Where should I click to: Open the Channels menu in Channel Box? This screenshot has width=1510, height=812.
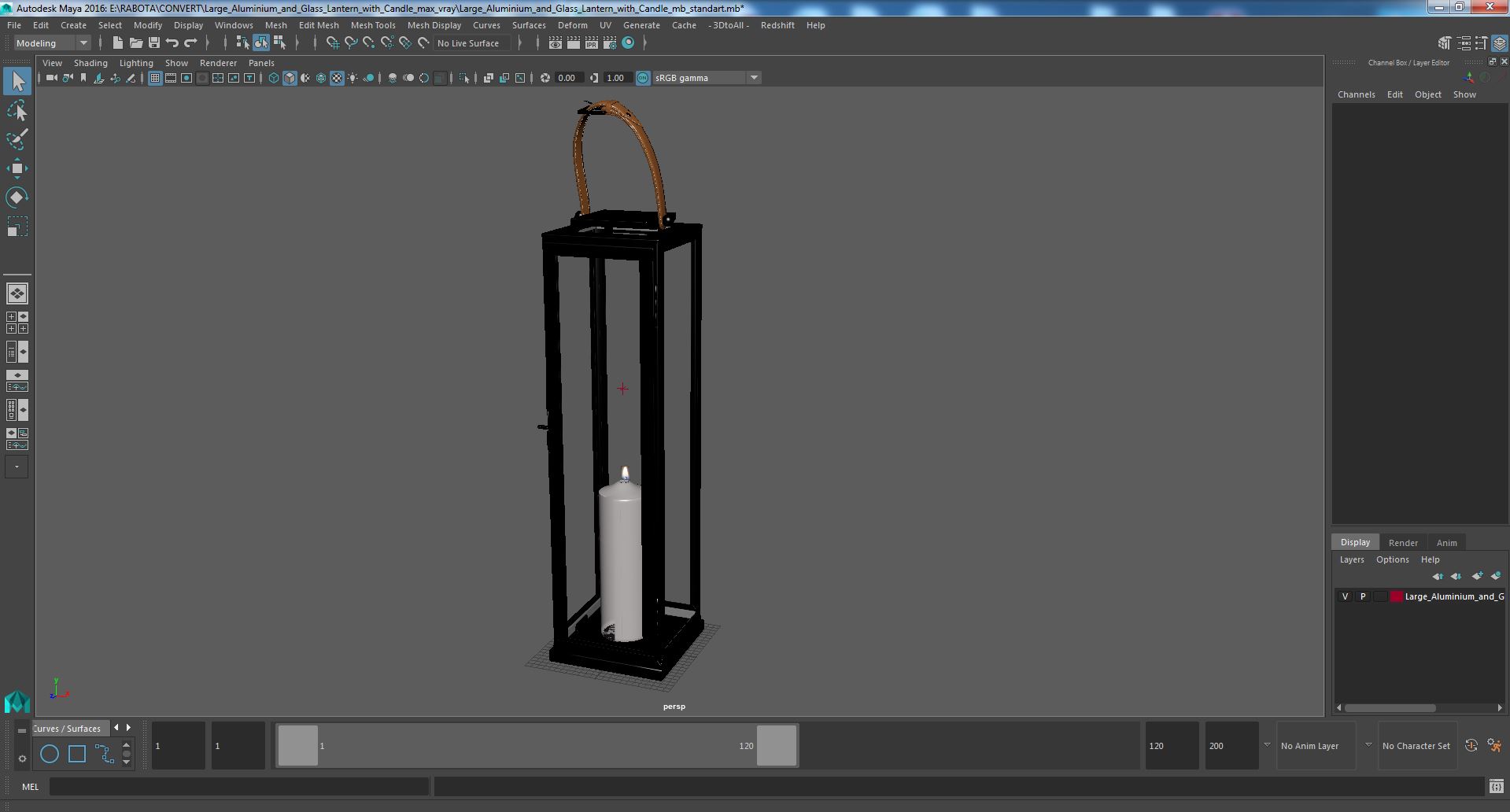[x=1356, y=94]
